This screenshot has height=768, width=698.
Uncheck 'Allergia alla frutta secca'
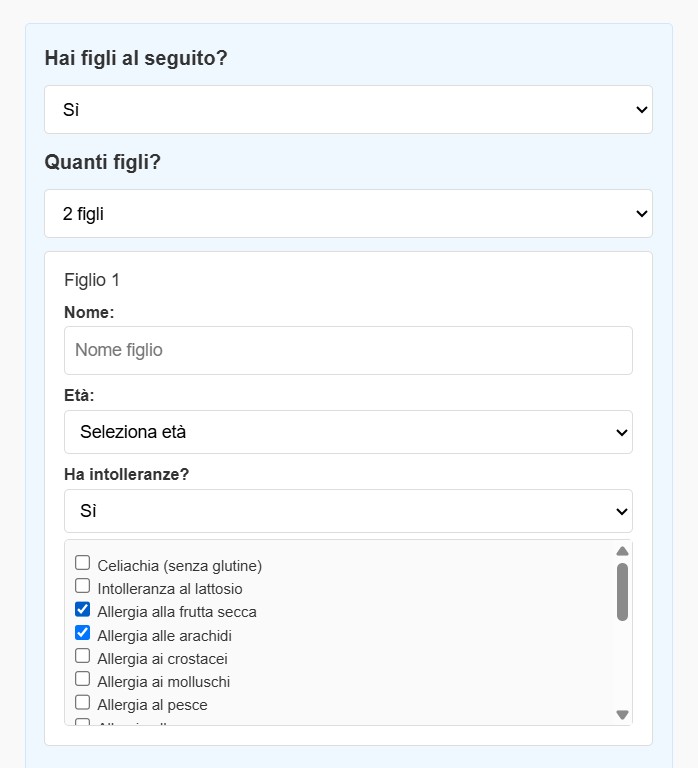pos(83,610)
